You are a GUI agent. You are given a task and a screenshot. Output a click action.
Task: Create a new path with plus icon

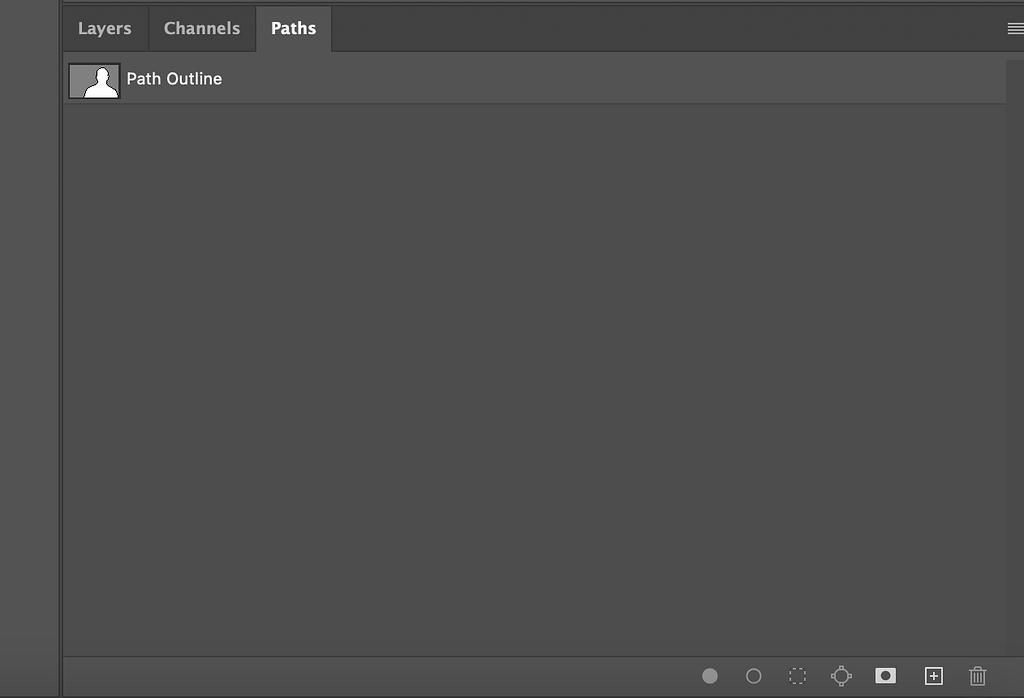coord(933,676)
